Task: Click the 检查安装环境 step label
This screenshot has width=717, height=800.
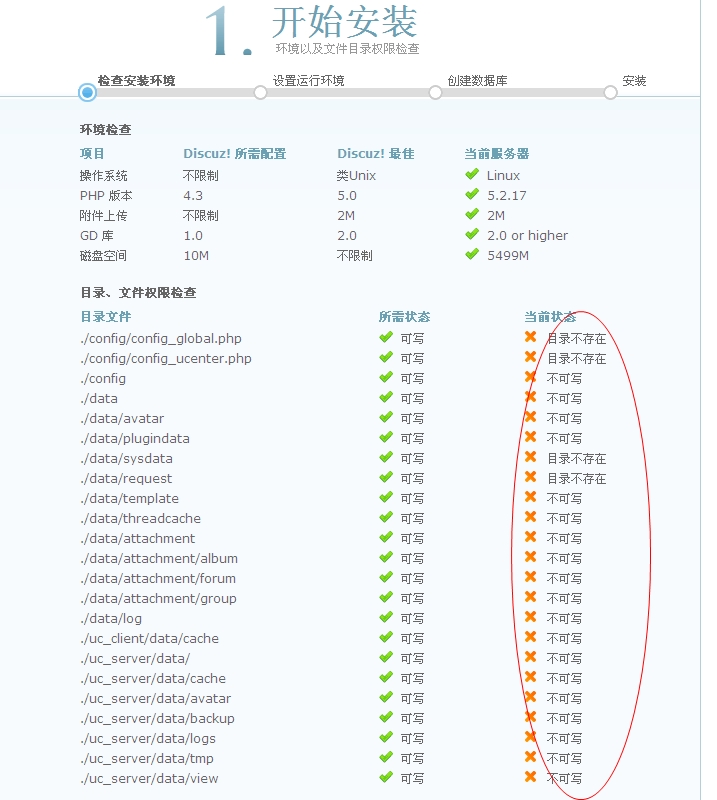Action: coord(136,81)
